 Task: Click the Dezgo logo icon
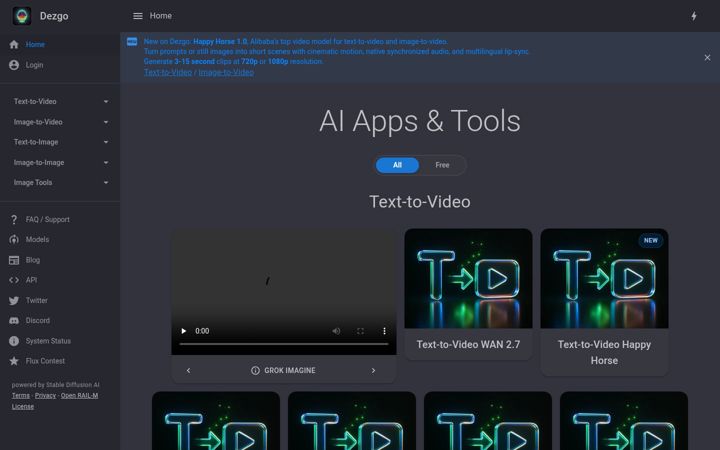(22, 16)
